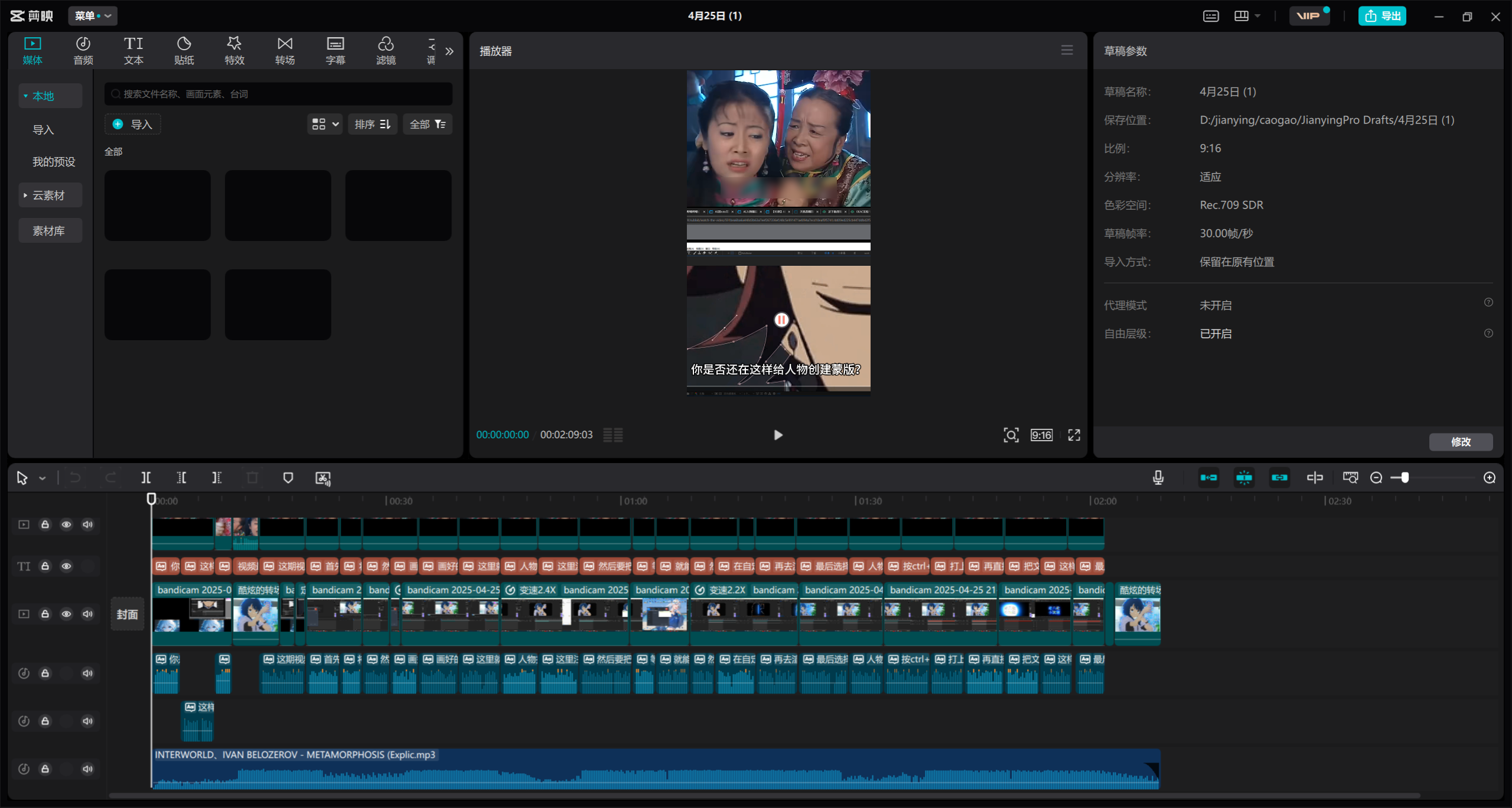The height and width of the screenshot is (808, 1512).
Task: Click the timeline overview fit icon
Action: click(1350, 478)
